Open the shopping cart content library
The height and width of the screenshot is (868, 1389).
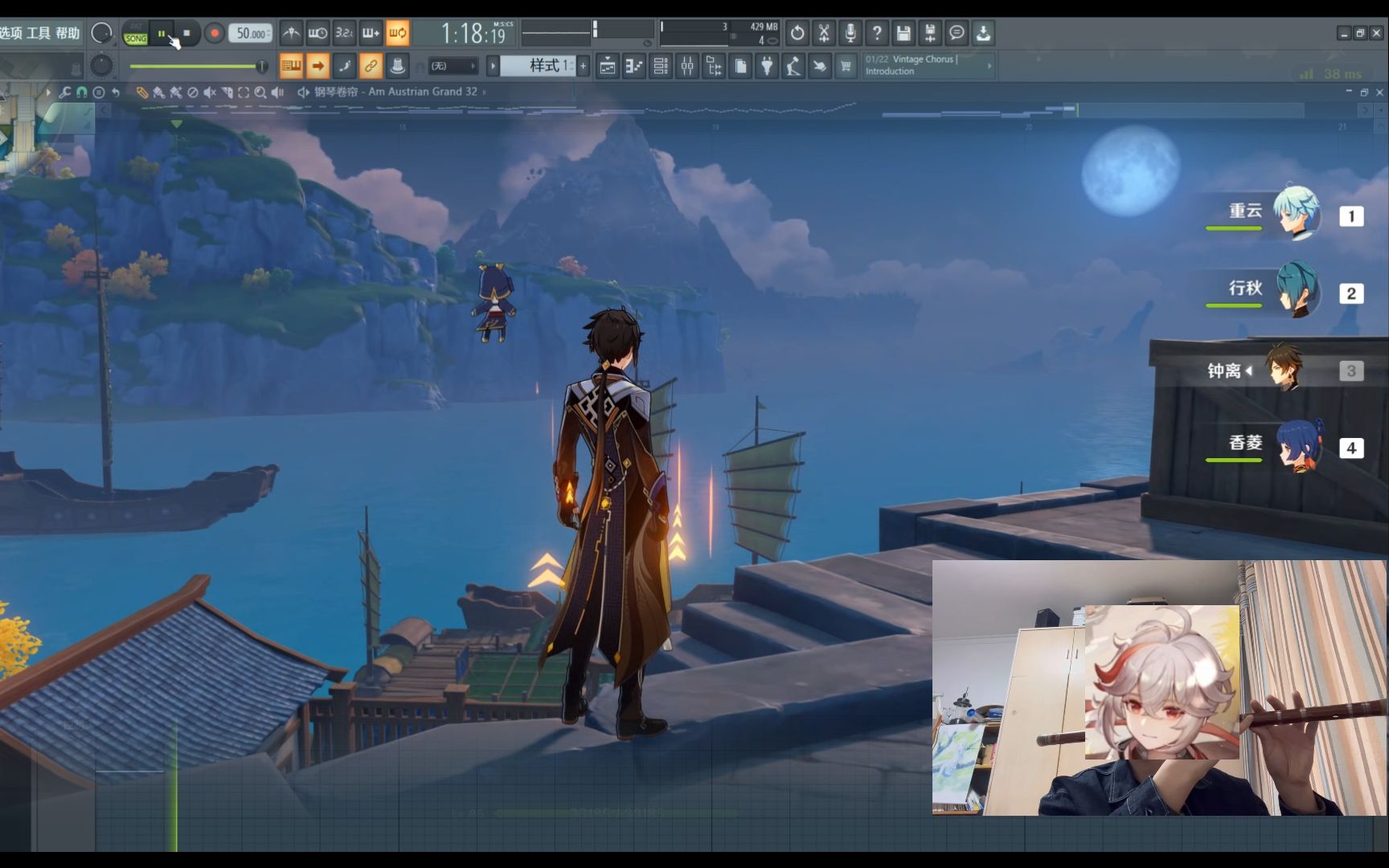pos(846,66)
